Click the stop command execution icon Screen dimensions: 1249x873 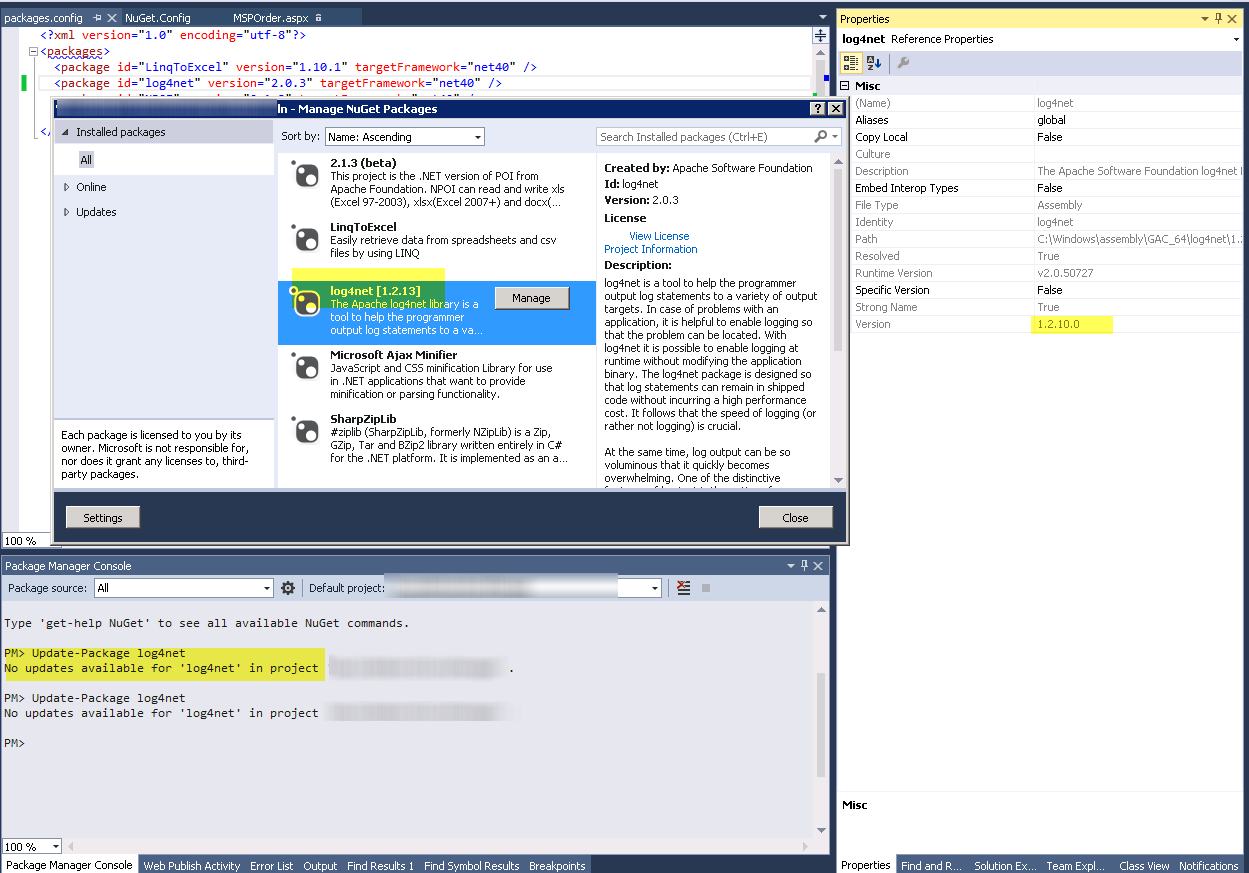click(706, 588)
